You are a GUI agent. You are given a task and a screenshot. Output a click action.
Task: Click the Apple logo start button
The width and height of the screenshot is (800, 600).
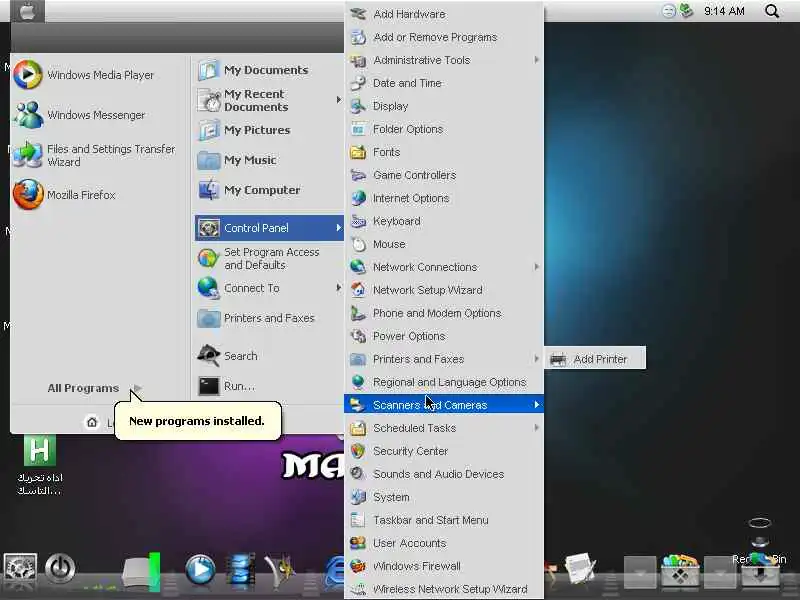(27, 11)
